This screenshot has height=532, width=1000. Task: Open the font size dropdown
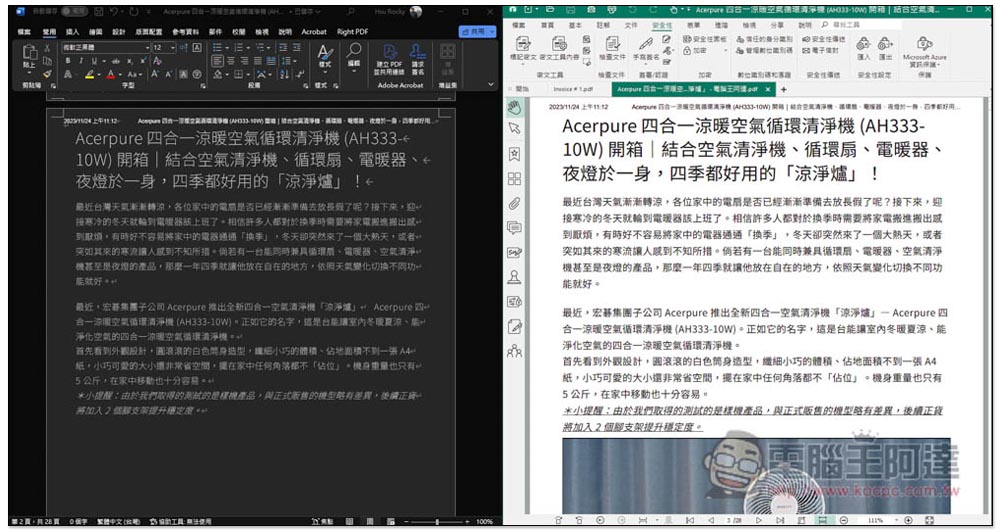(x=172, y=48)
